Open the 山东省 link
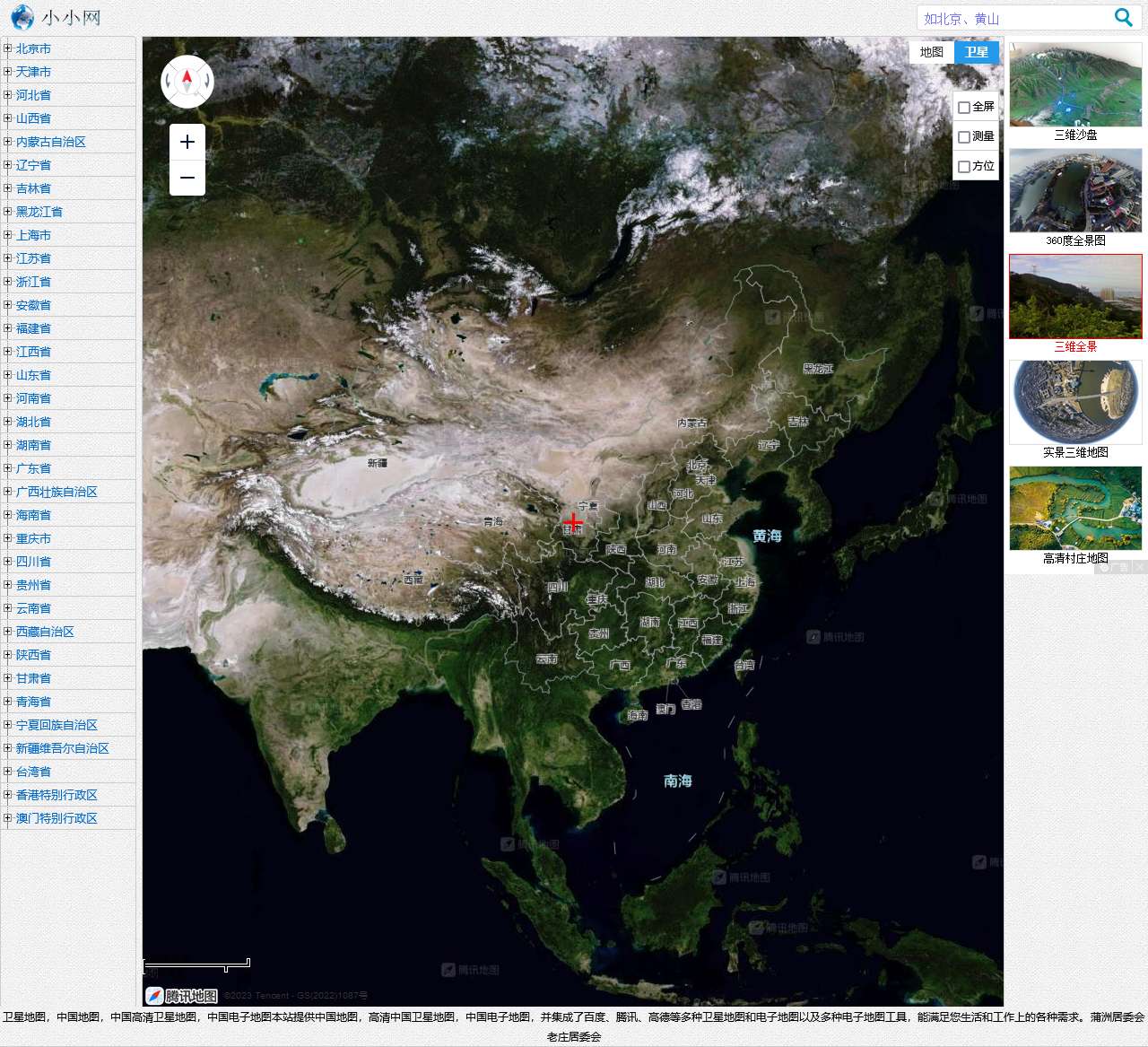This screenshot has width=1148, height=1047. click(x=33, y=375)
